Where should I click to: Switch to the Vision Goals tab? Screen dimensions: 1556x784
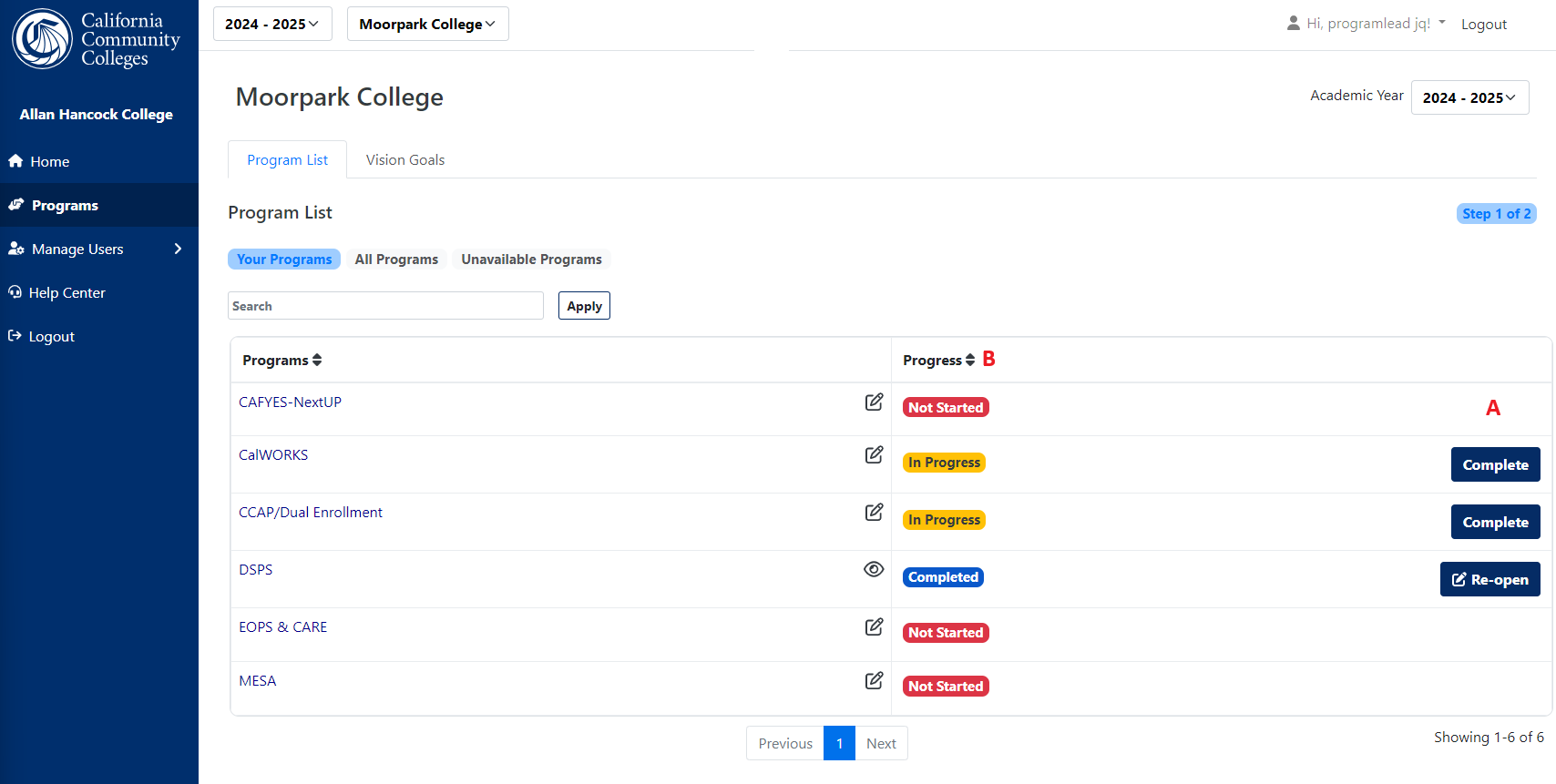(x=405, y=159)
